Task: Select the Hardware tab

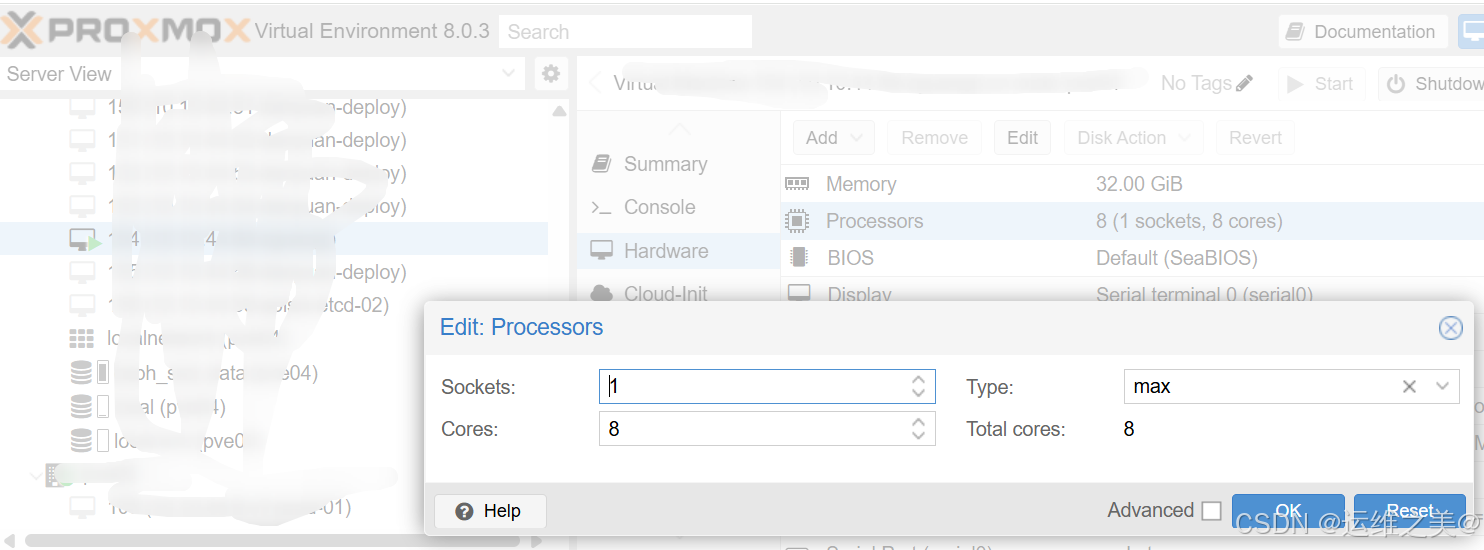Action: coord(678,251)
